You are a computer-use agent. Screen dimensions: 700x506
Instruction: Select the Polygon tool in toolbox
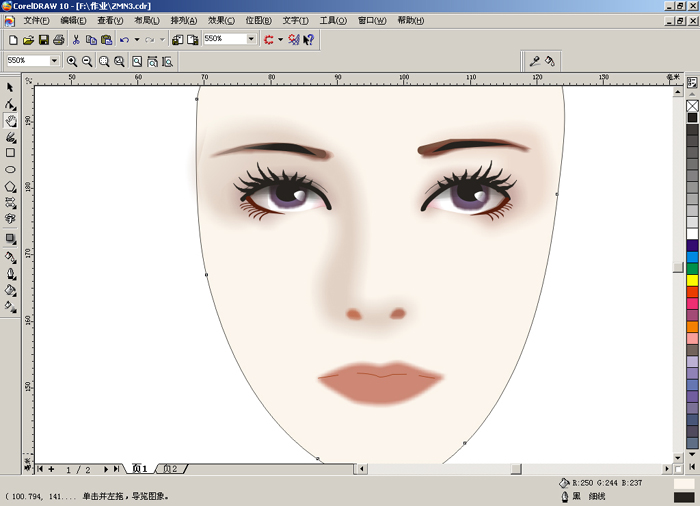click(10, 186)
